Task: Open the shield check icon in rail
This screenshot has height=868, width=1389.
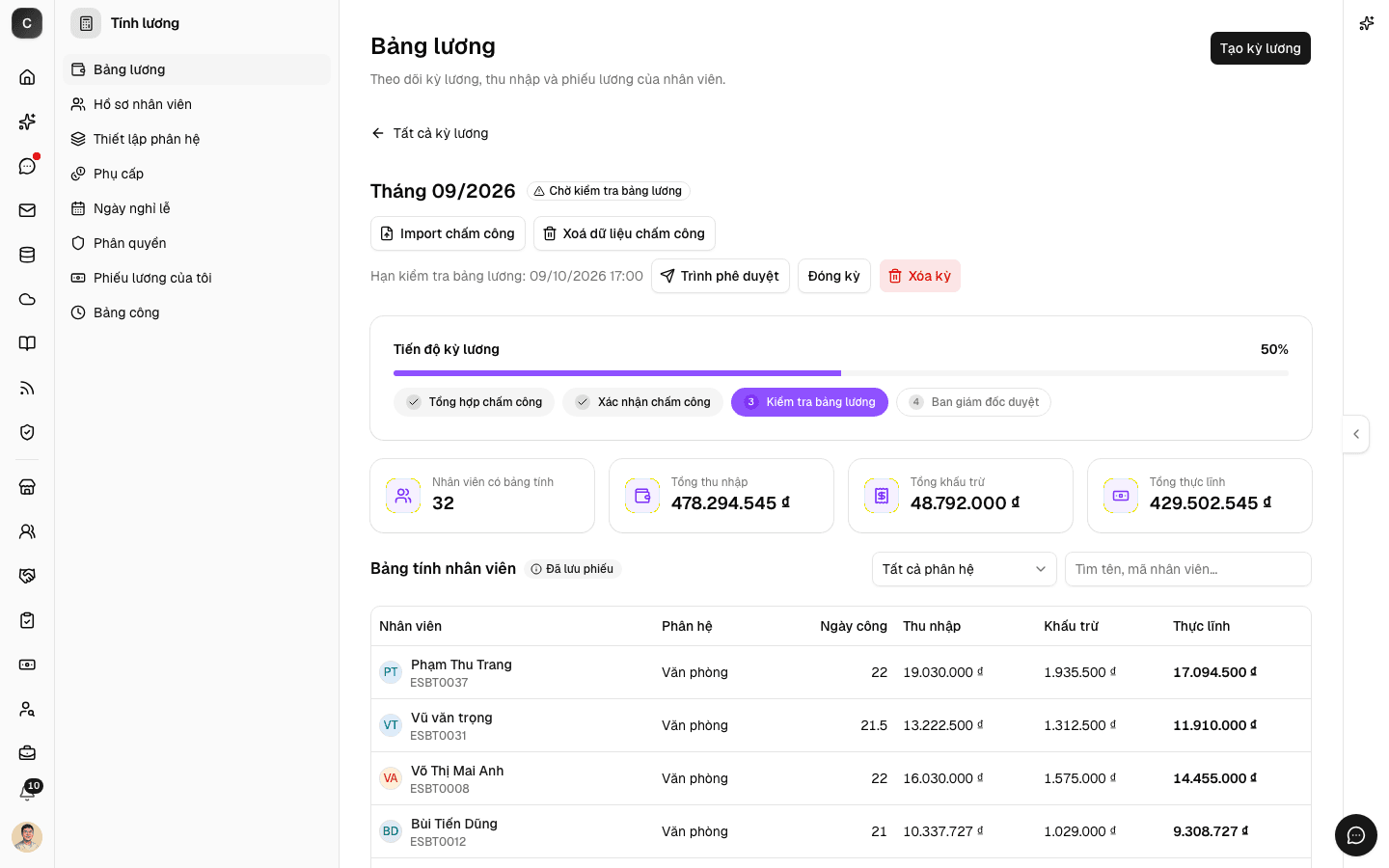Action: (x=27, y=432)
